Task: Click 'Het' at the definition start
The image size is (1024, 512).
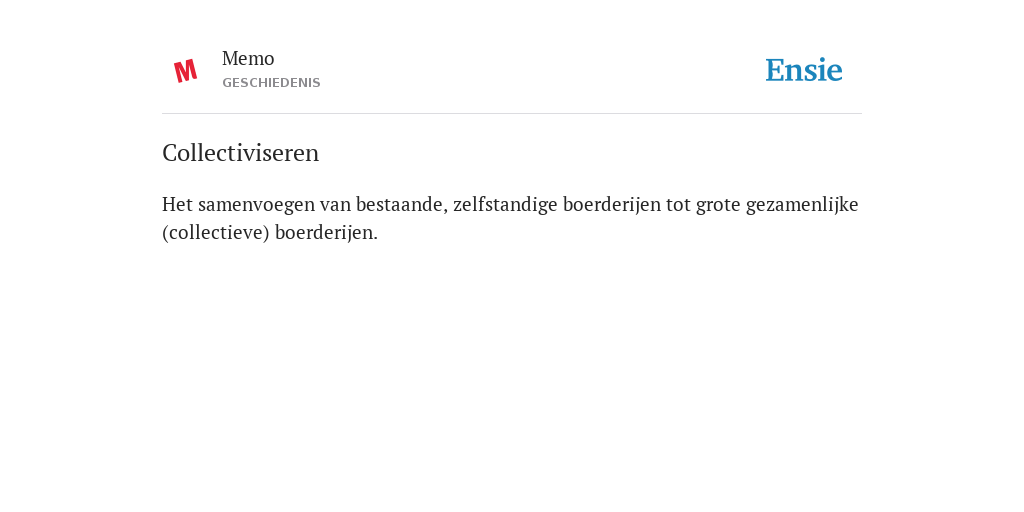Action: pyautogui.click(x=178, y=204)
